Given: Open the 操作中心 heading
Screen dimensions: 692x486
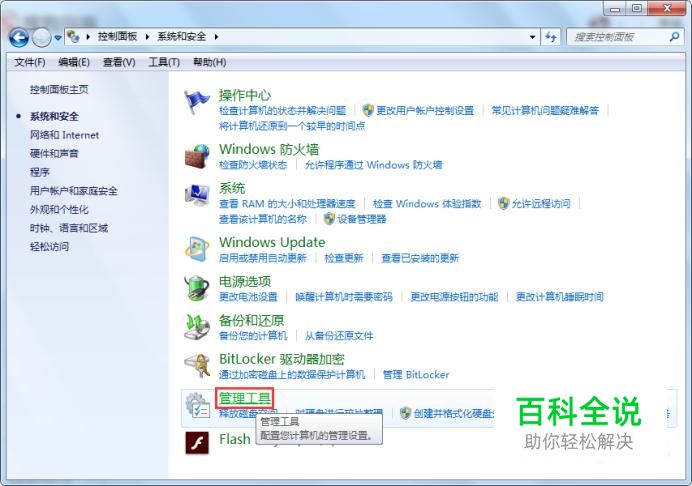Looking at the screenshot, I should click(x=244, y=95).
